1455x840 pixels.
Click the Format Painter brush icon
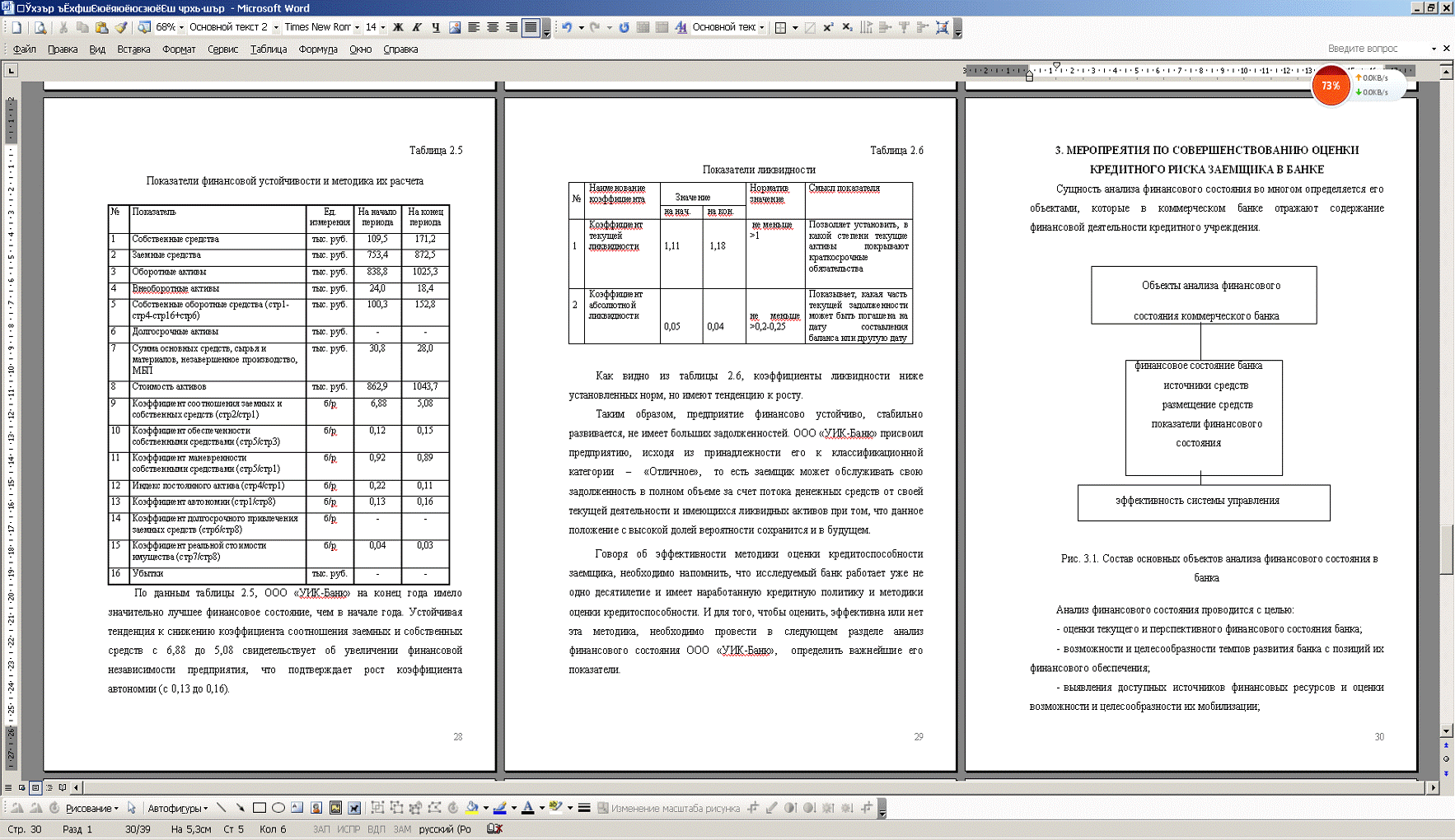[121, 27]
